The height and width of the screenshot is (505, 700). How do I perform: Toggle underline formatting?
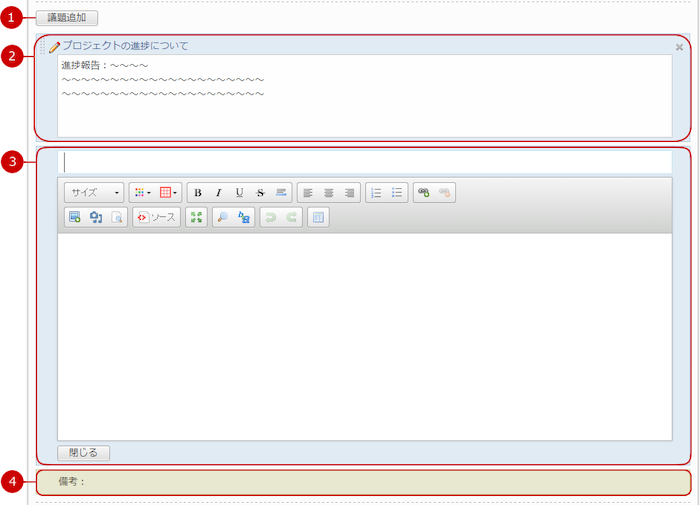coord(239,192)
